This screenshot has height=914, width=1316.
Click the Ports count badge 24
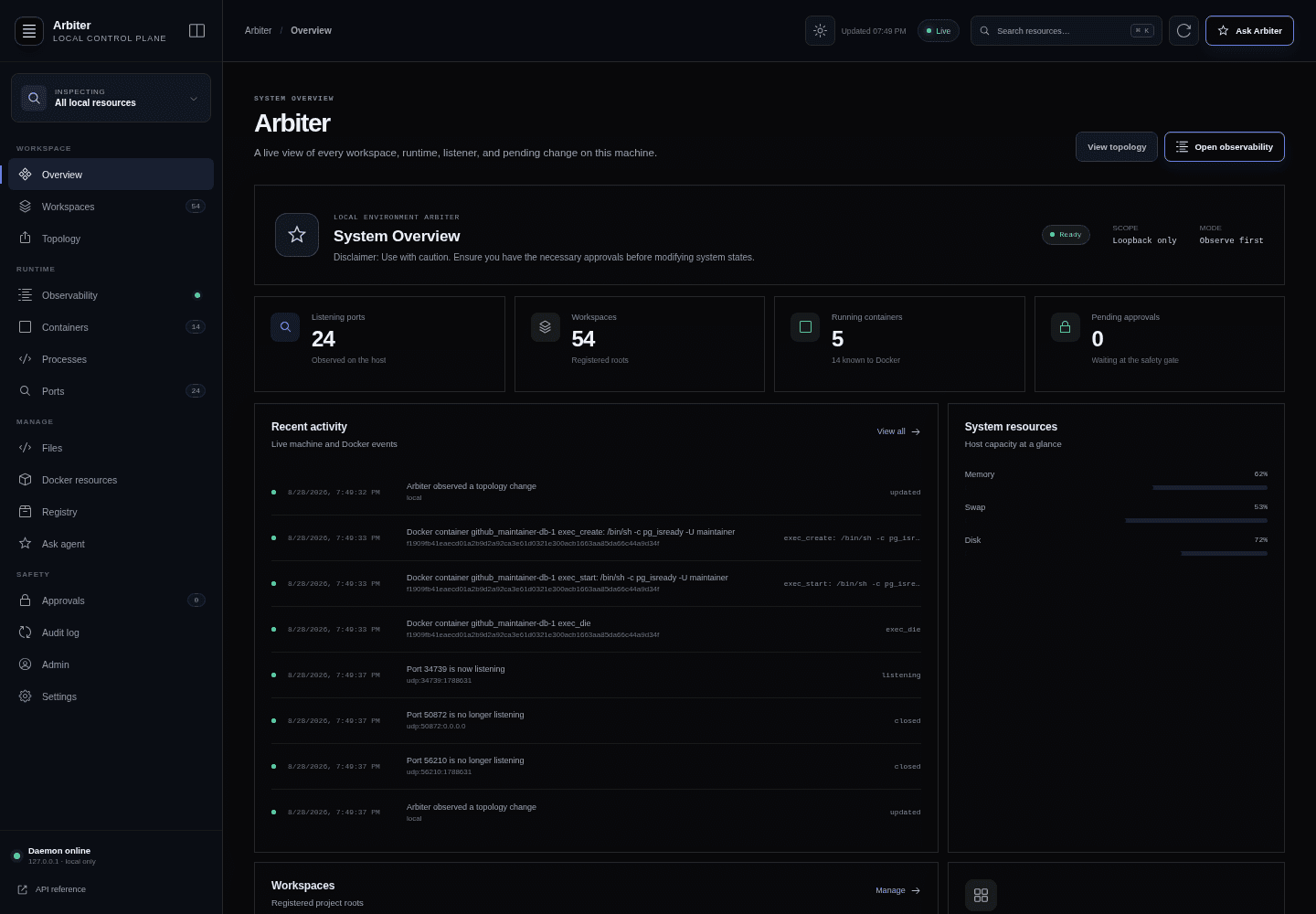196,391
